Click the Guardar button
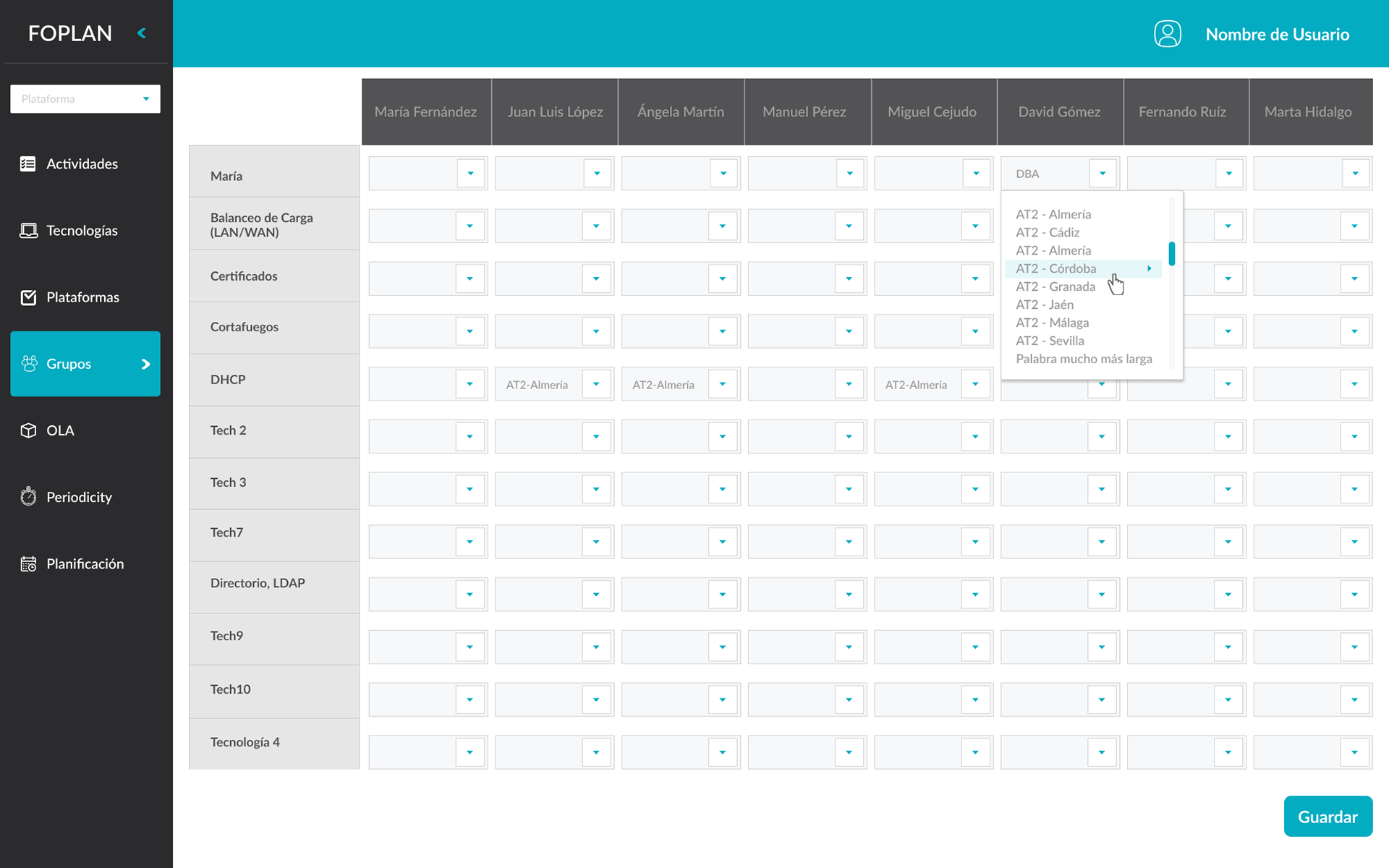This screenshot has height=868, width=1389. point(1328,817)
